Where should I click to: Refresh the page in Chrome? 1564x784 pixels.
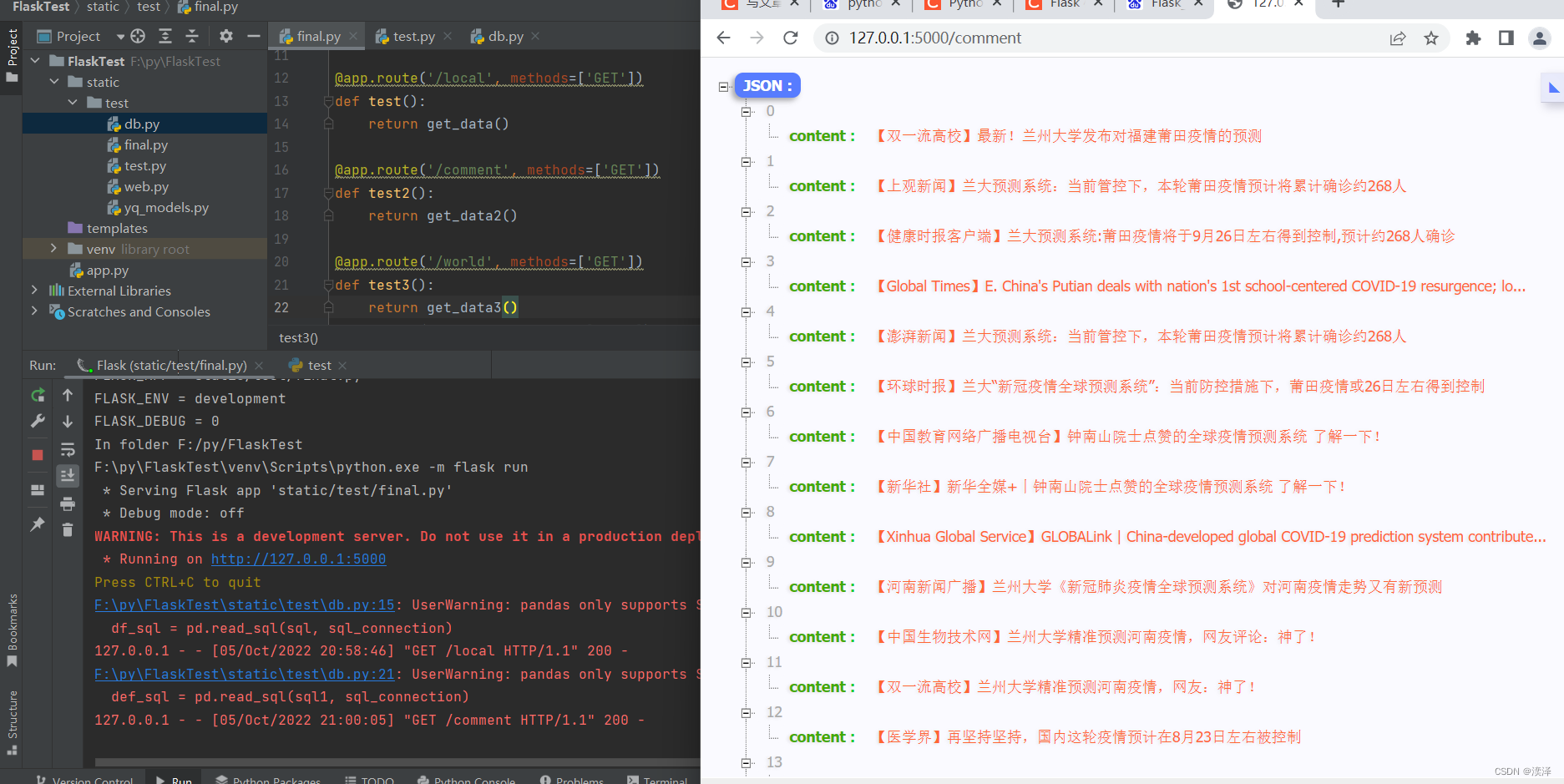click(x=791, y=38)
